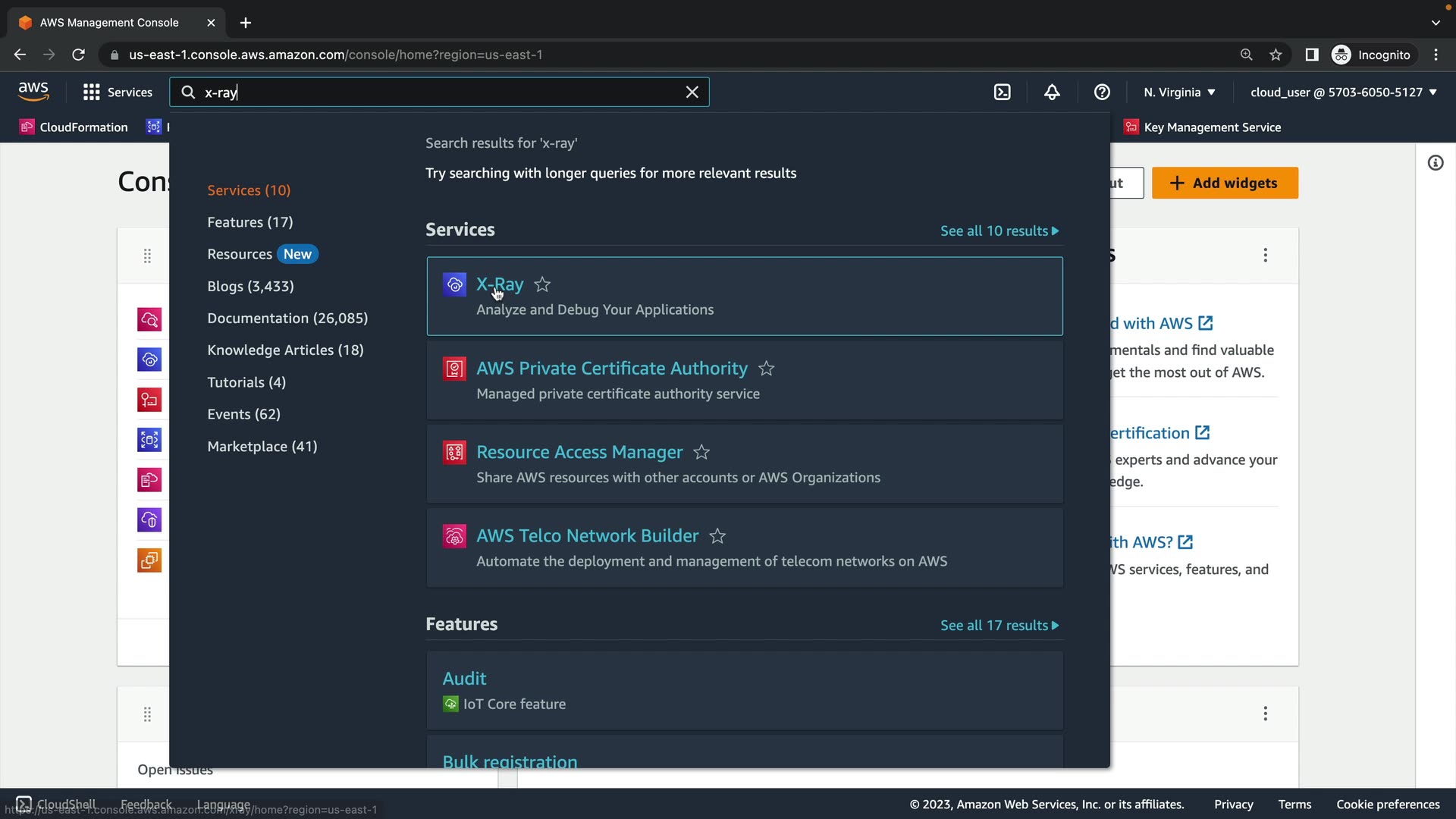Open CloudShell icon in top navigation
1456x819 pixels.
(x=1002, y=93)
